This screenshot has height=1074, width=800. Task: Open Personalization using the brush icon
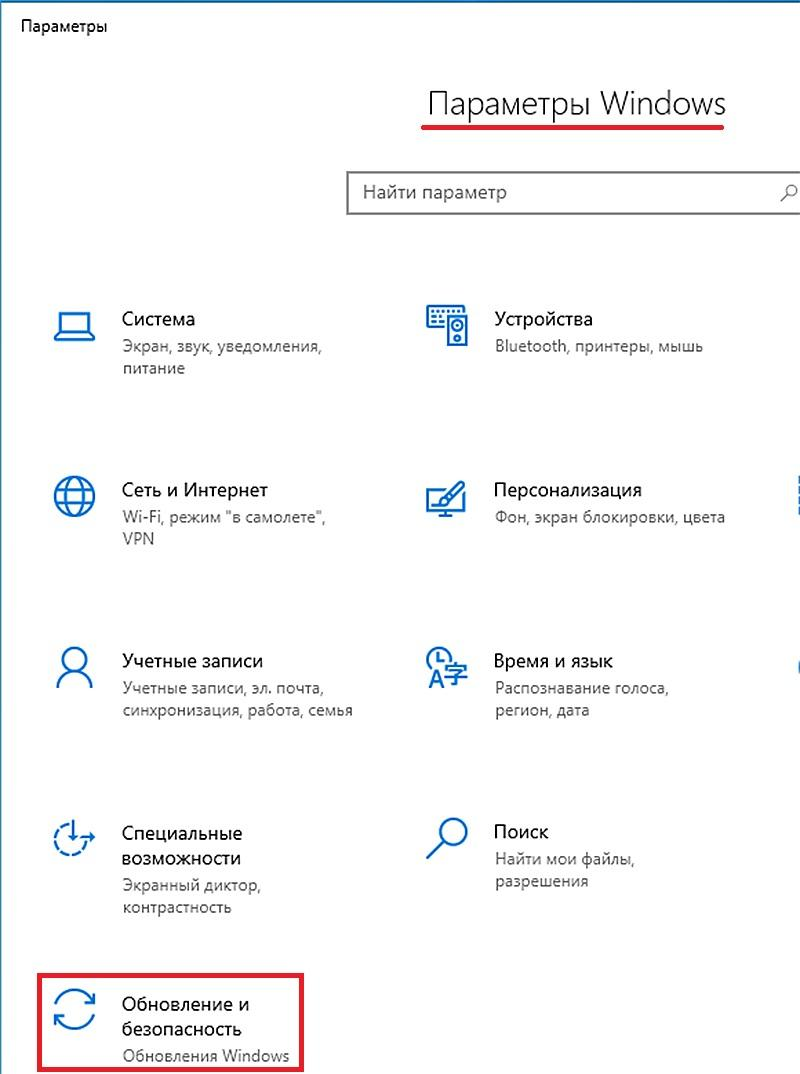pos(446,500)
